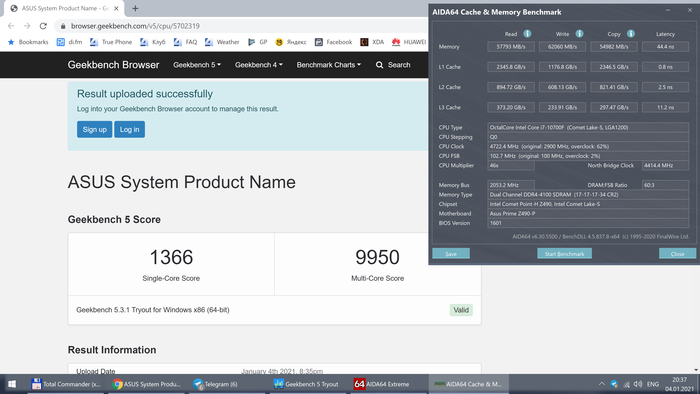This screenshot has height=394, width=700.
Task: Click the Sign up button
Action: (94, 129)
